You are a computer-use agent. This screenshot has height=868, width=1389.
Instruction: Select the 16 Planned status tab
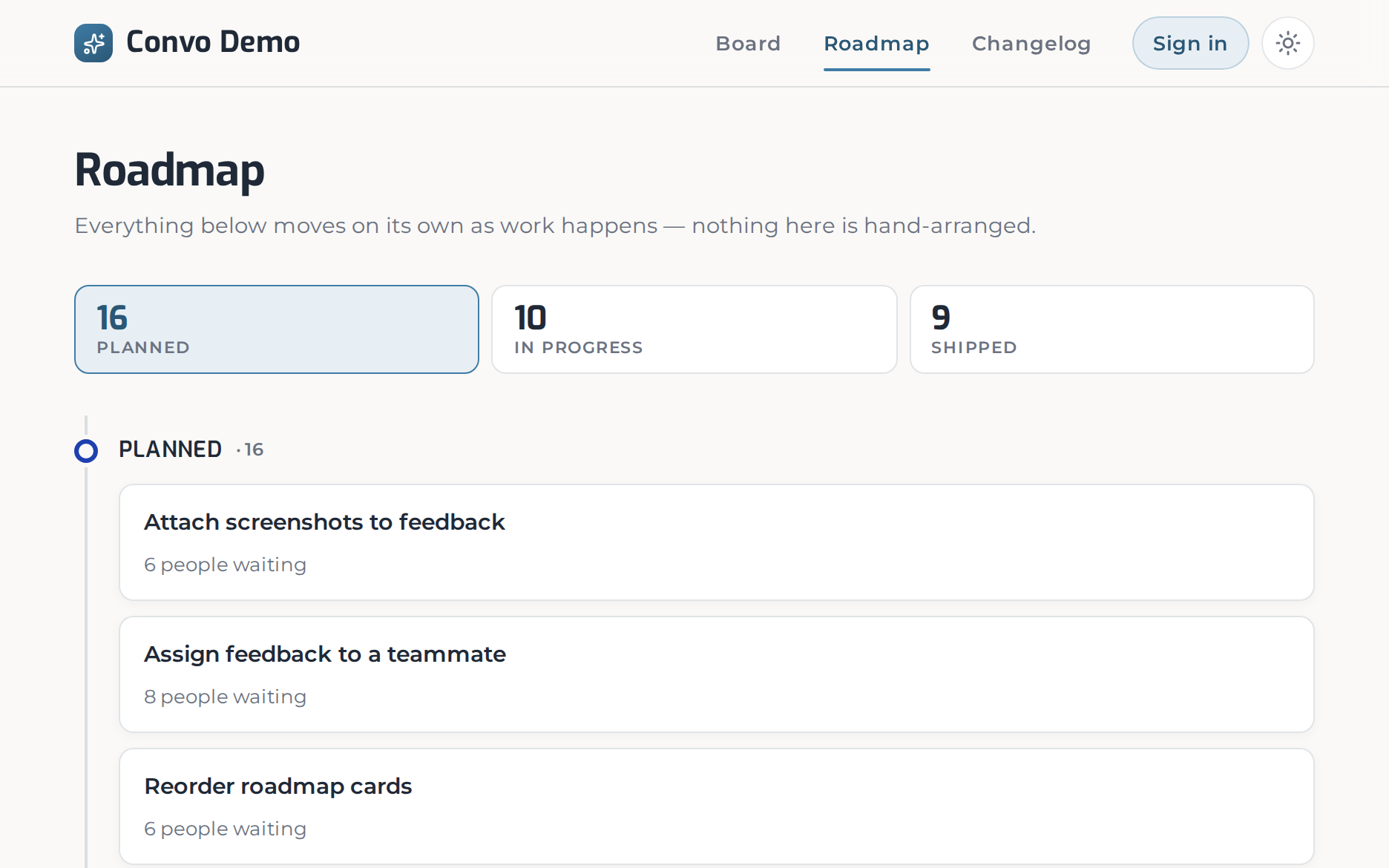tap(277, 329)
